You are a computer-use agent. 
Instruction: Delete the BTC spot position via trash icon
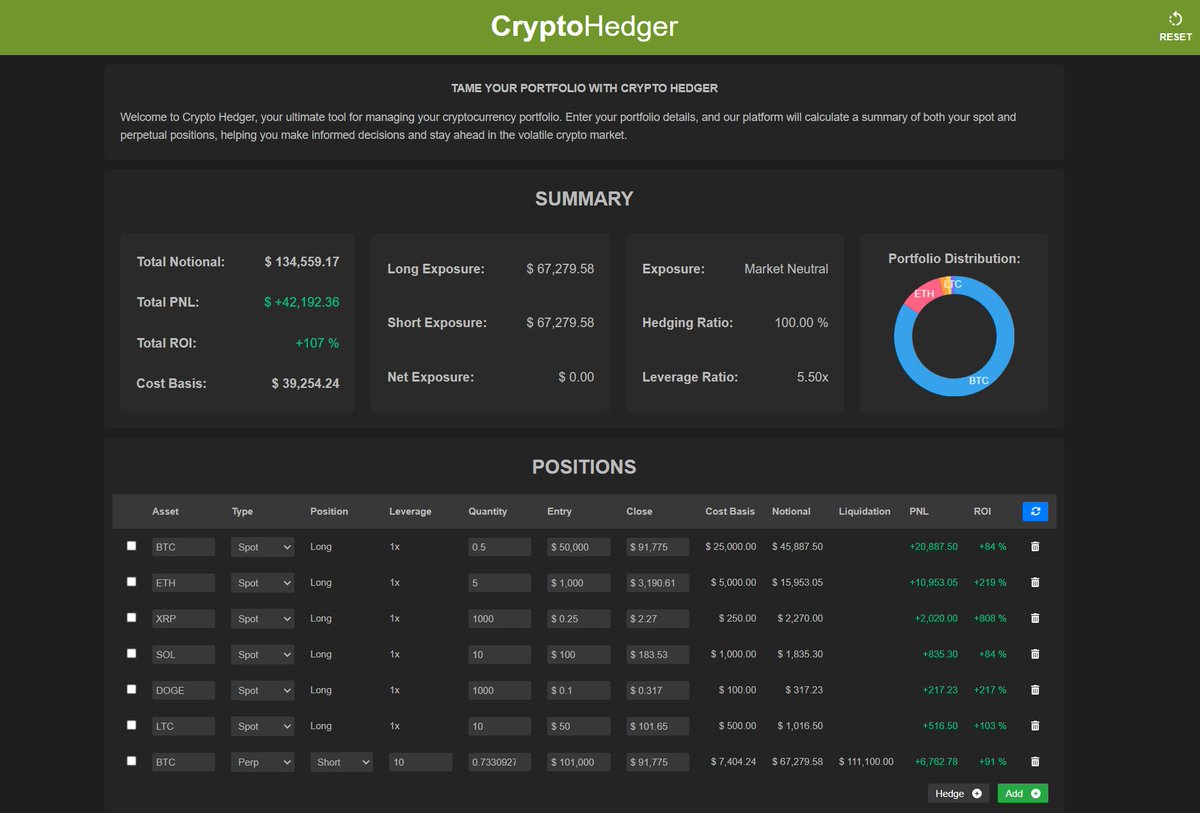1034,546
